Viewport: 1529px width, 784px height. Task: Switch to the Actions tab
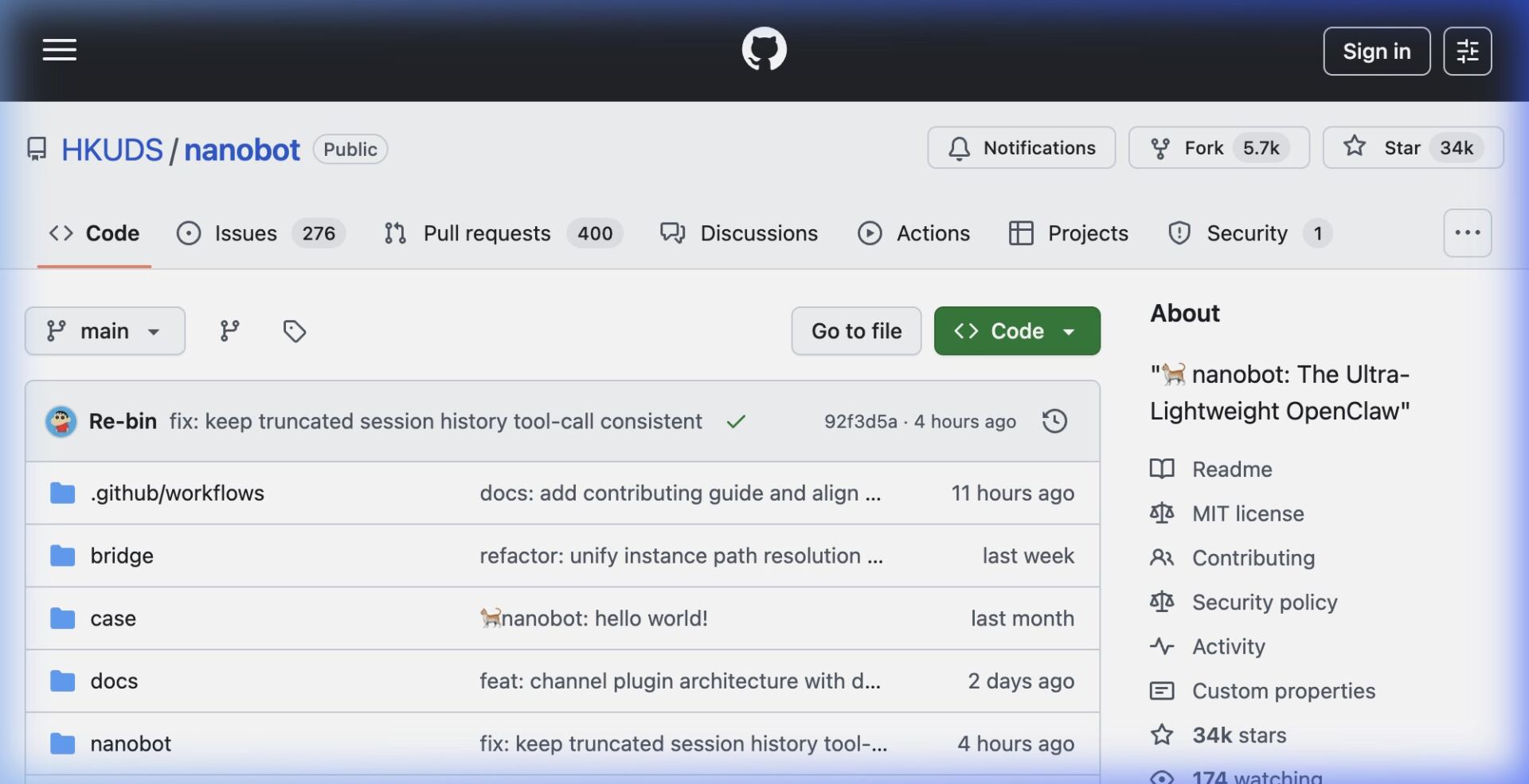tap(914, 233)
